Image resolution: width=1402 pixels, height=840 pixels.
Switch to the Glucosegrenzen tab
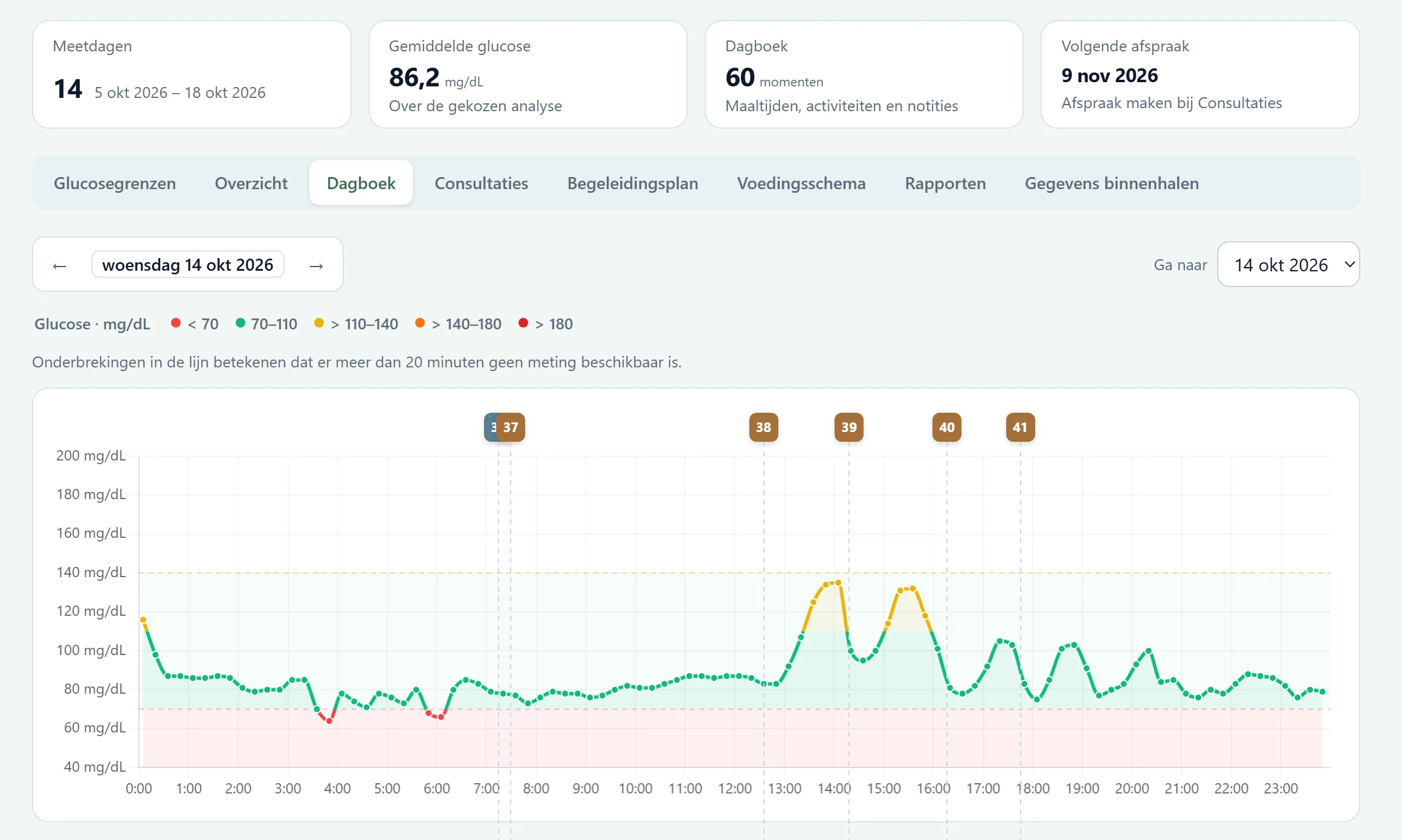coord(115,183)
